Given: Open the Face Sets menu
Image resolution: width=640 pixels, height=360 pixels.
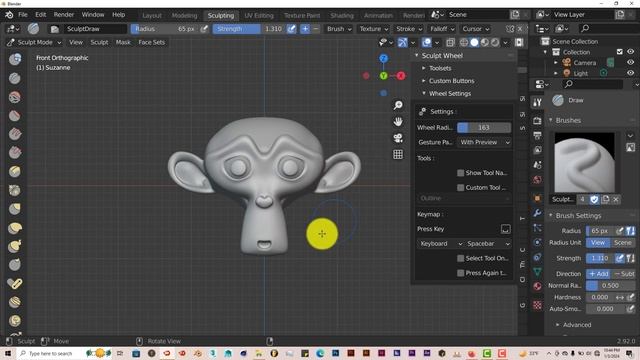Looking at the screenshot, I should [151, 42].
